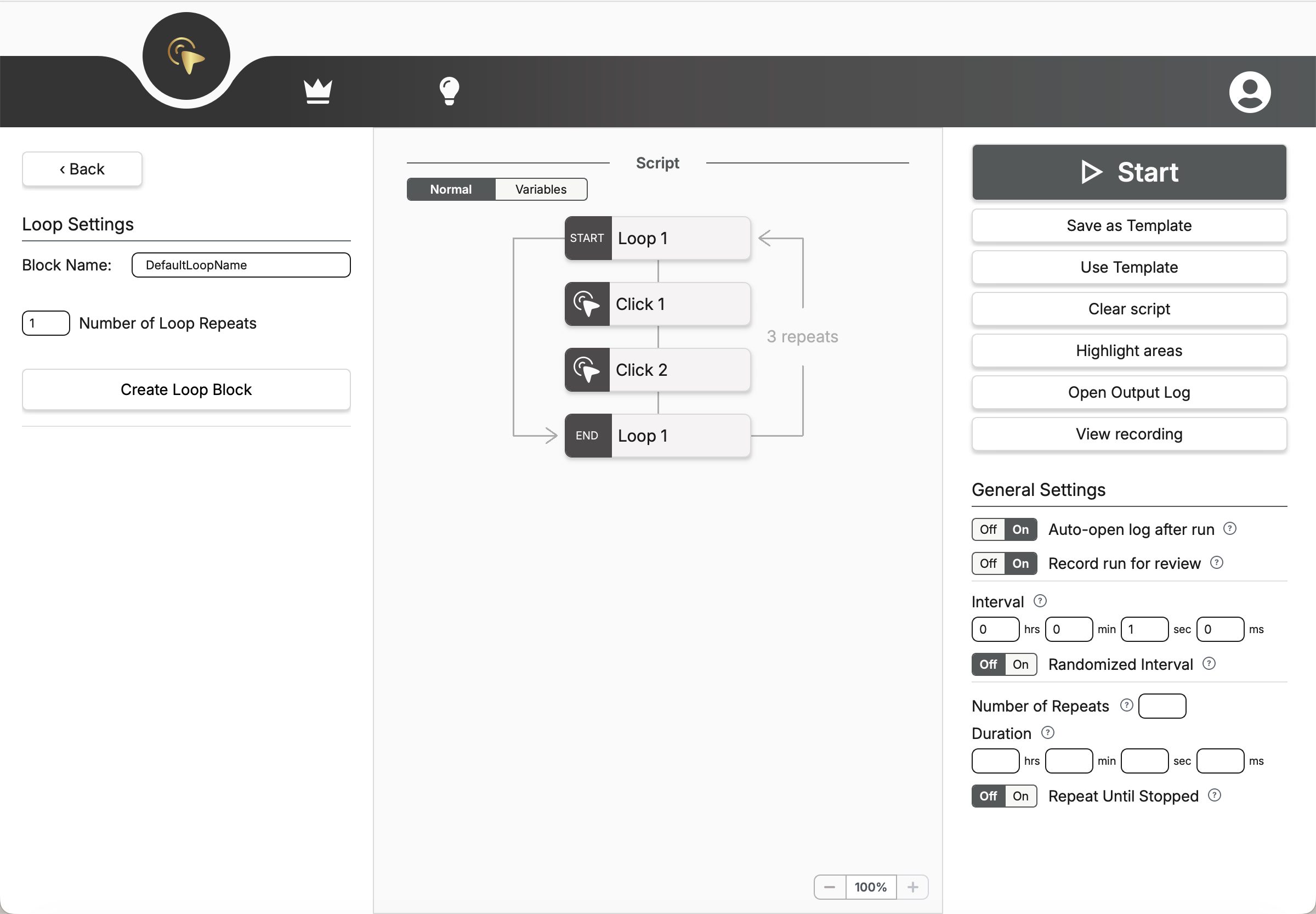The width and height of the screenshot is (1316, 914).
Task: Select the Loop 1 end block label
Action: (643, 436)
